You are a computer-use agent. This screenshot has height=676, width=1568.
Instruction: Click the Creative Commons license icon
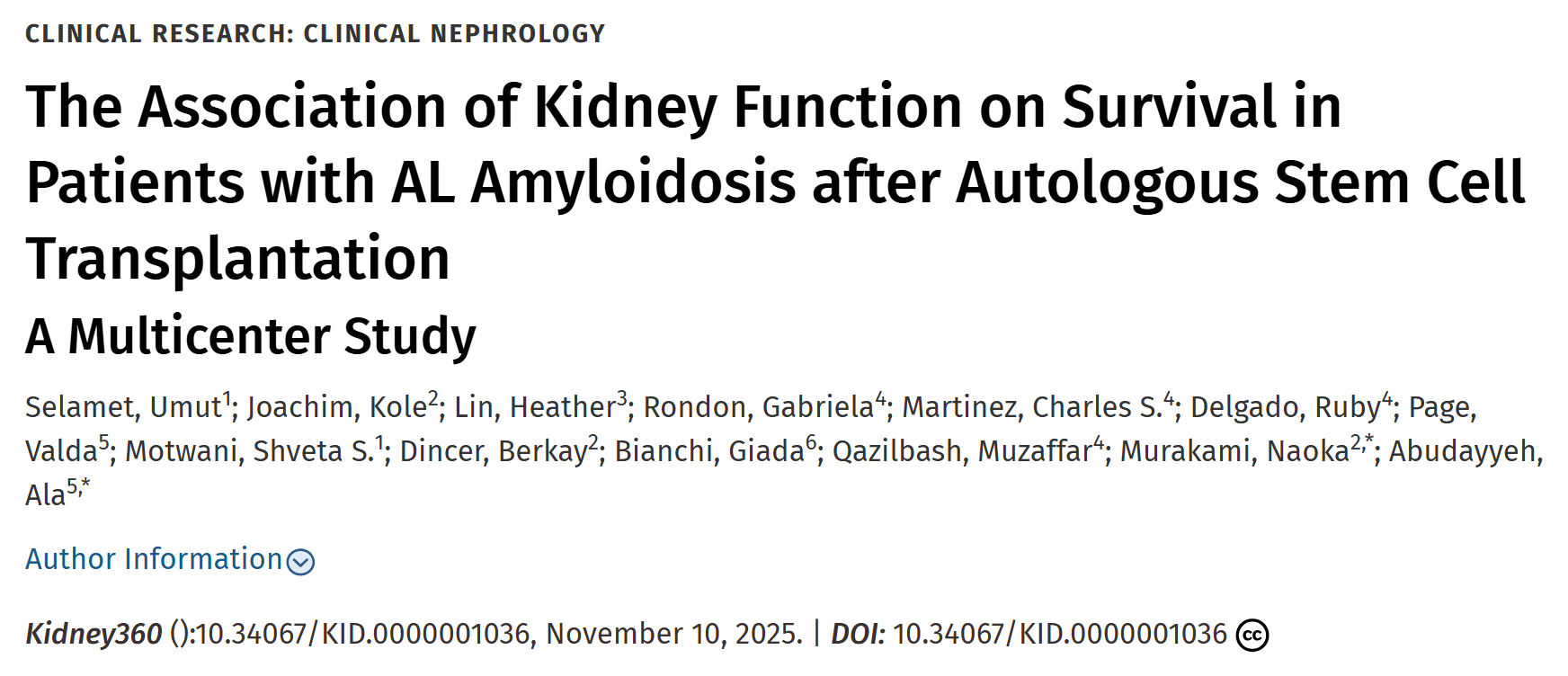1254,634
